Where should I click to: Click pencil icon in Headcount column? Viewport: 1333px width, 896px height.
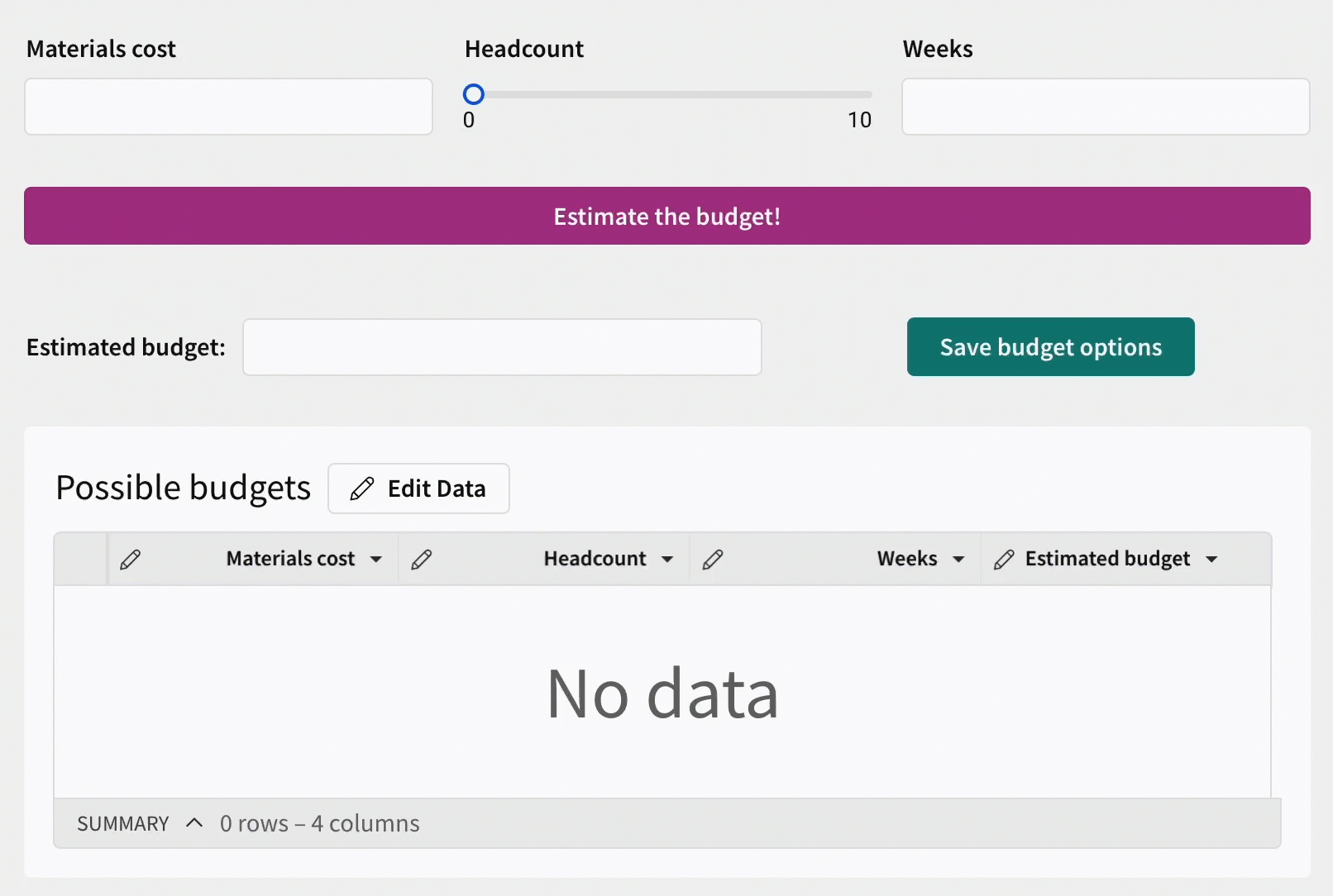click(x=421, y=560)
